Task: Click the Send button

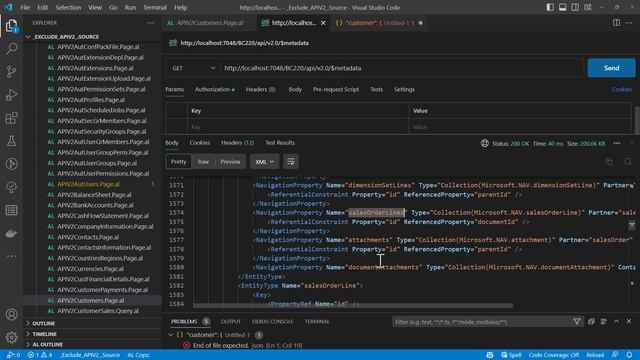Action: pos(611,68)
